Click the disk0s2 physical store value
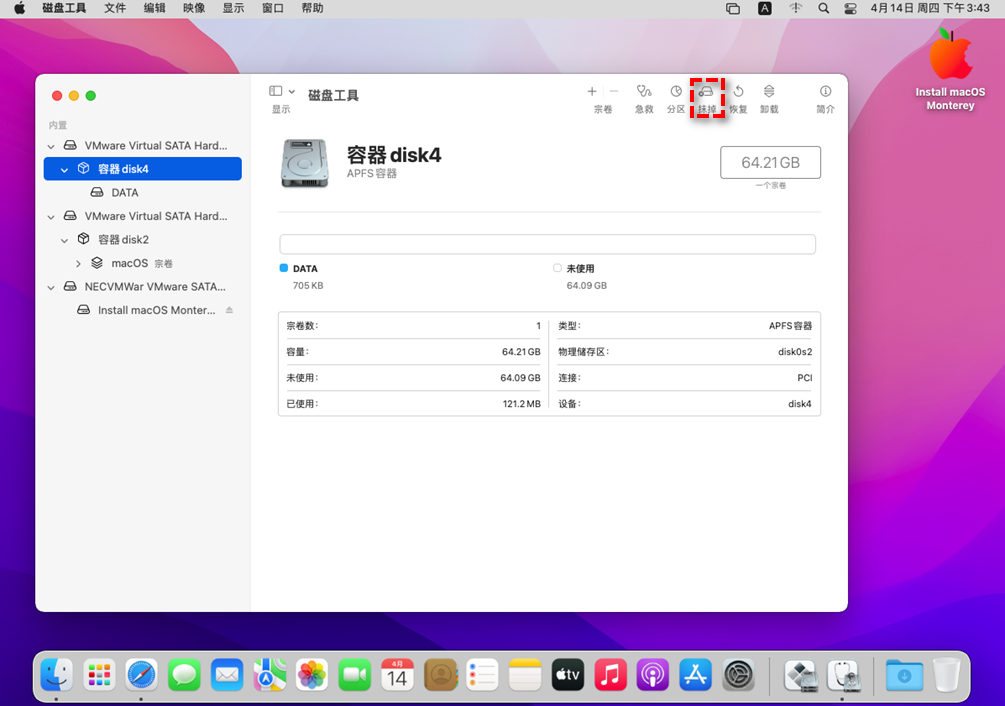 [x=795, y=352]
